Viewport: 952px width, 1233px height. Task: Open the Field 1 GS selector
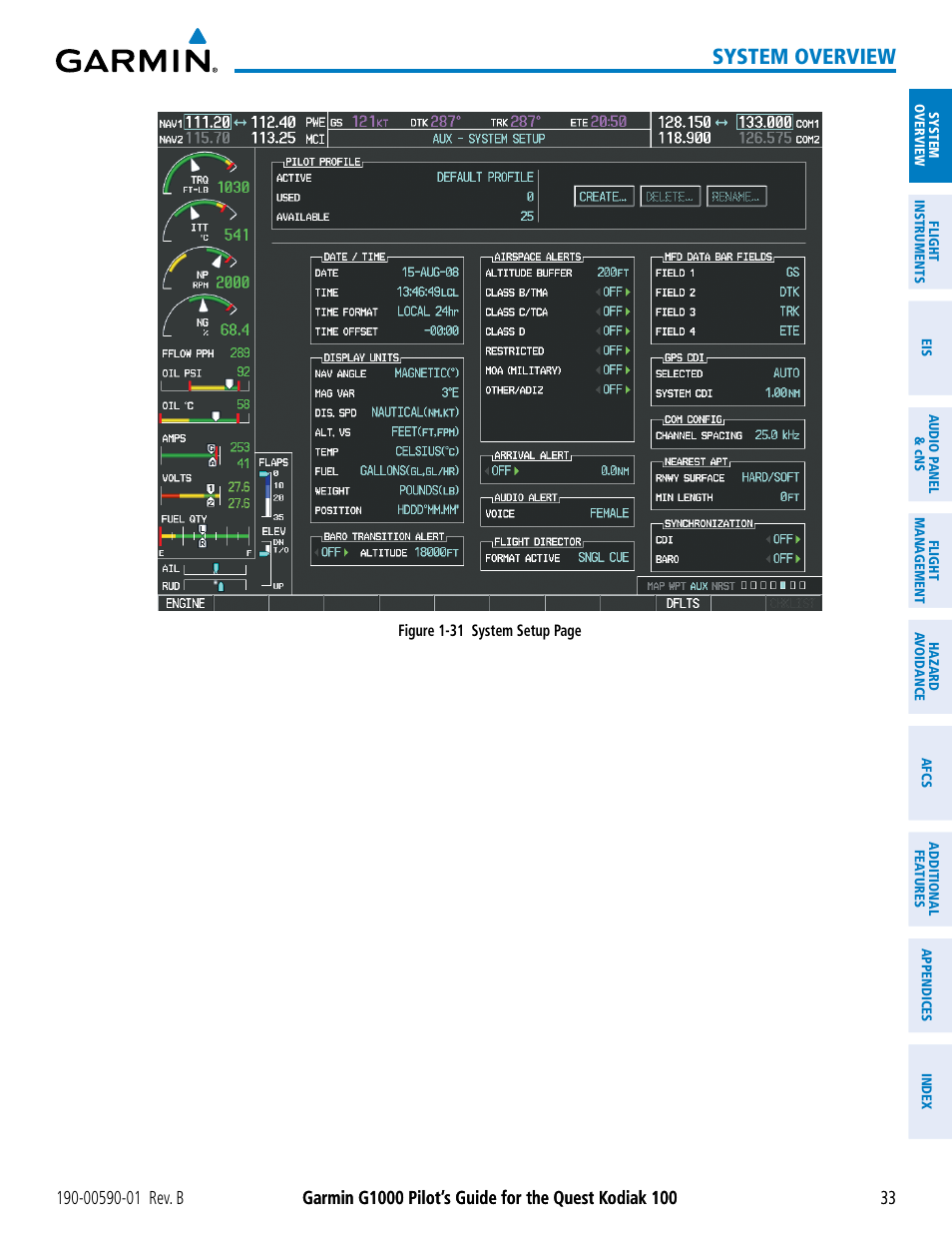pyautogui.click(x=792, y=273)
